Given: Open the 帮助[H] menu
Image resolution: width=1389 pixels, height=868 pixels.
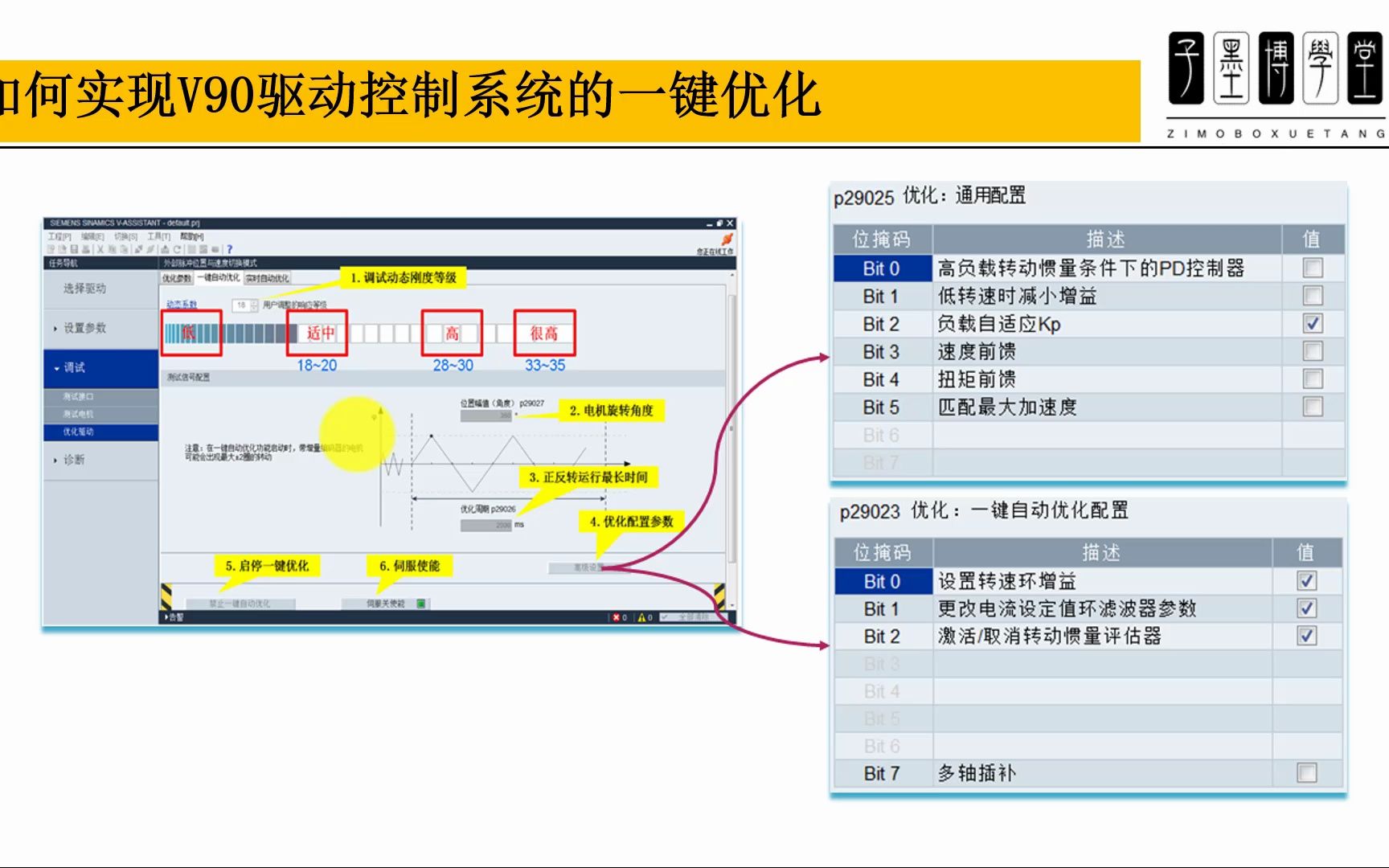Looking at the screenshot, I should (x=192, y=237).
